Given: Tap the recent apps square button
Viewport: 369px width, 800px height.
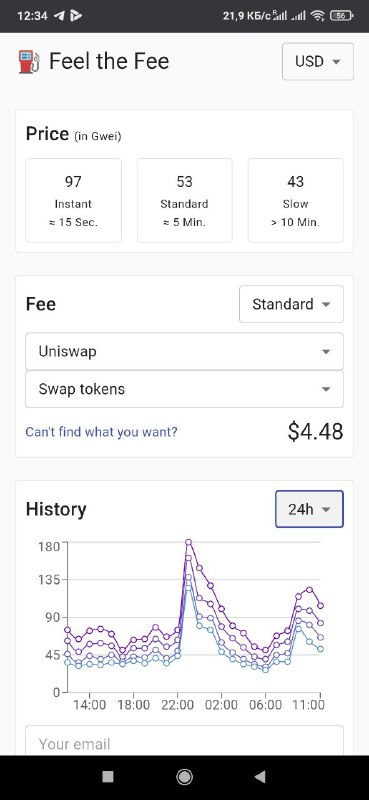Looking at the screenshot, I should pos(108,777).
